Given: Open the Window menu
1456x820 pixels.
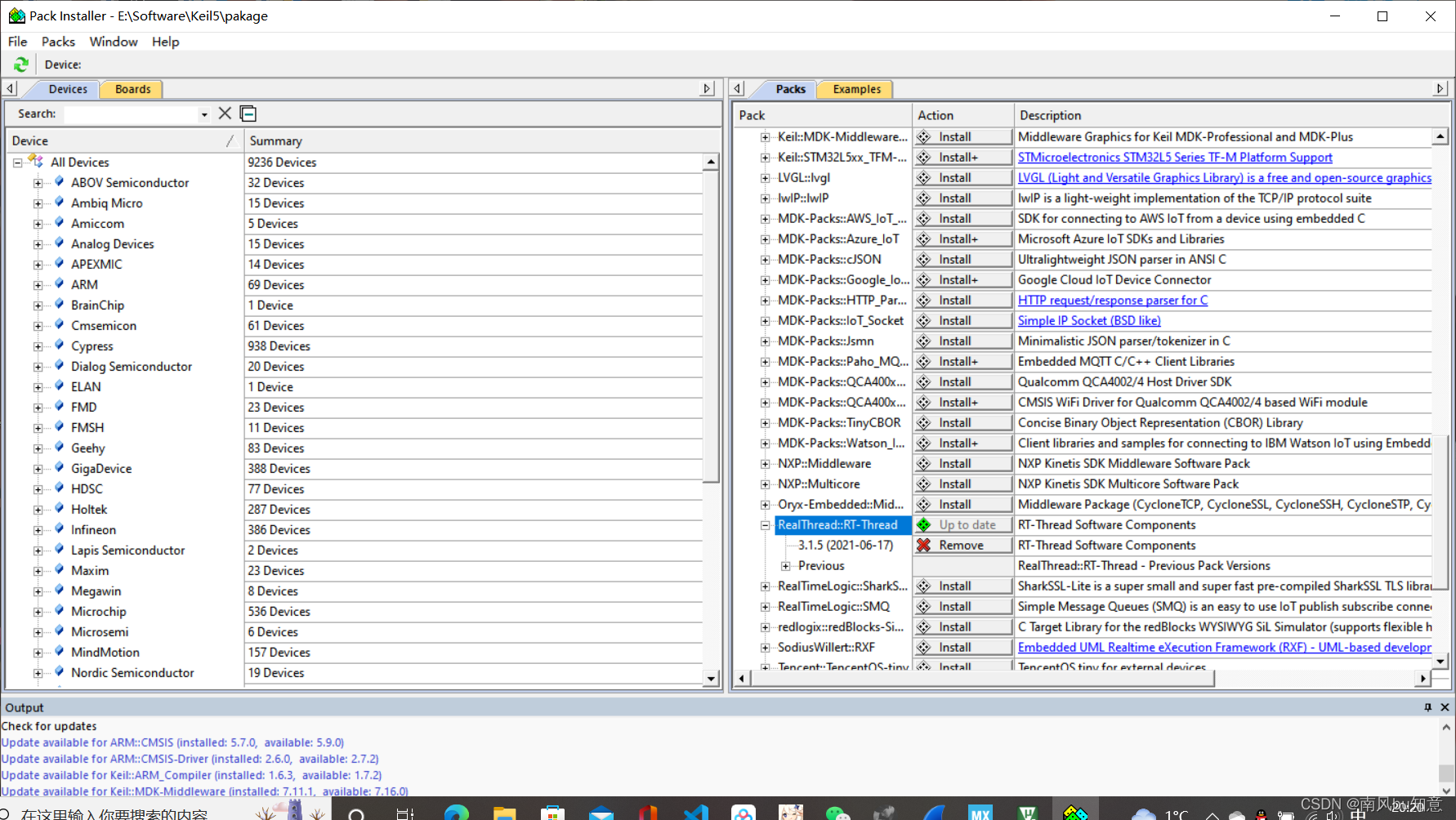Looking at the screenshot, I should (114, 42).
